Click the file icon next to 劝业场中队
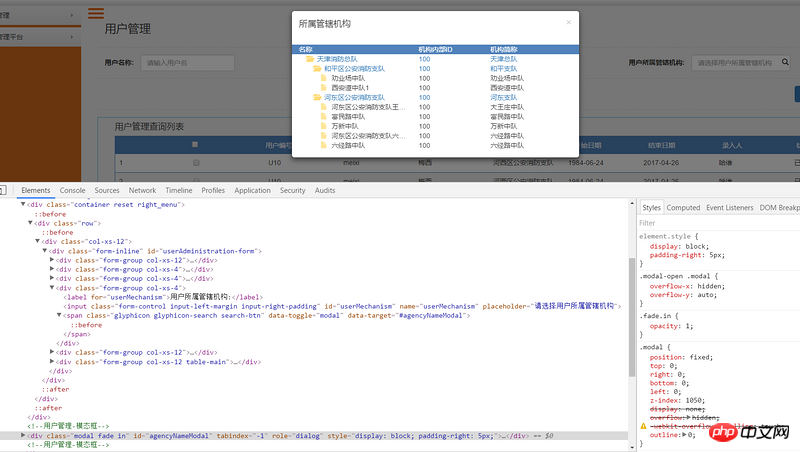This screenshot has height=452, width=800. (323, 78)
